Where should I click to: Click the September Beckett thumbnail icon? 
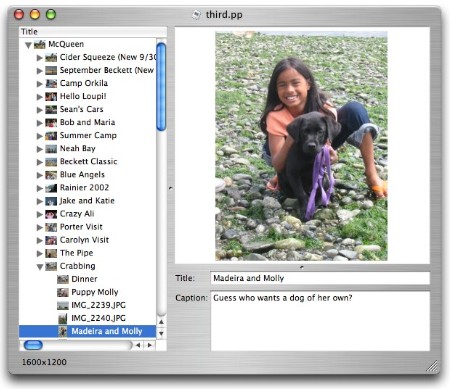(x=51, y=71)
